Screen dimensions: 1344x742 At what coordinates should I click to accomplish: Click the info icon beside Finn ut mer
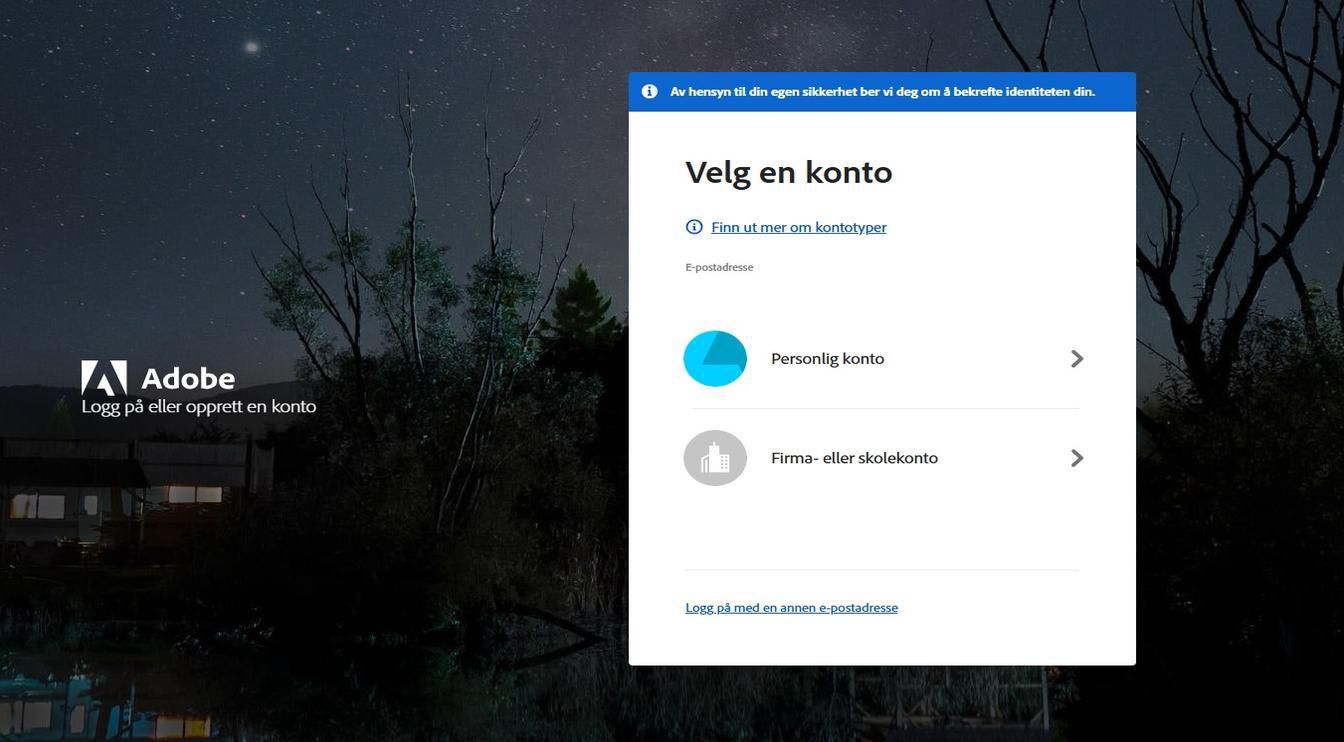694,226
